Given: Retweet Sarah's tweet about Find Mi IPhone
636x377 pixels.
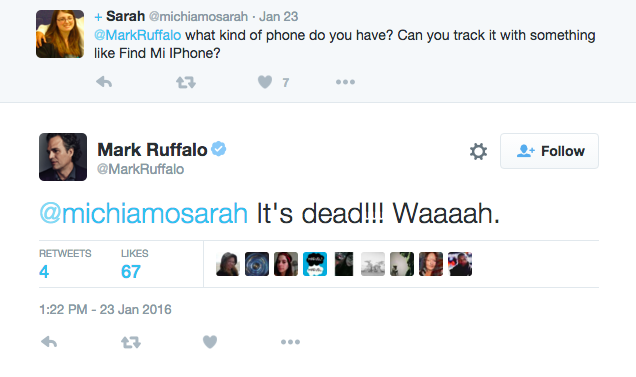Looking at the screenshot, I should 186,82.
